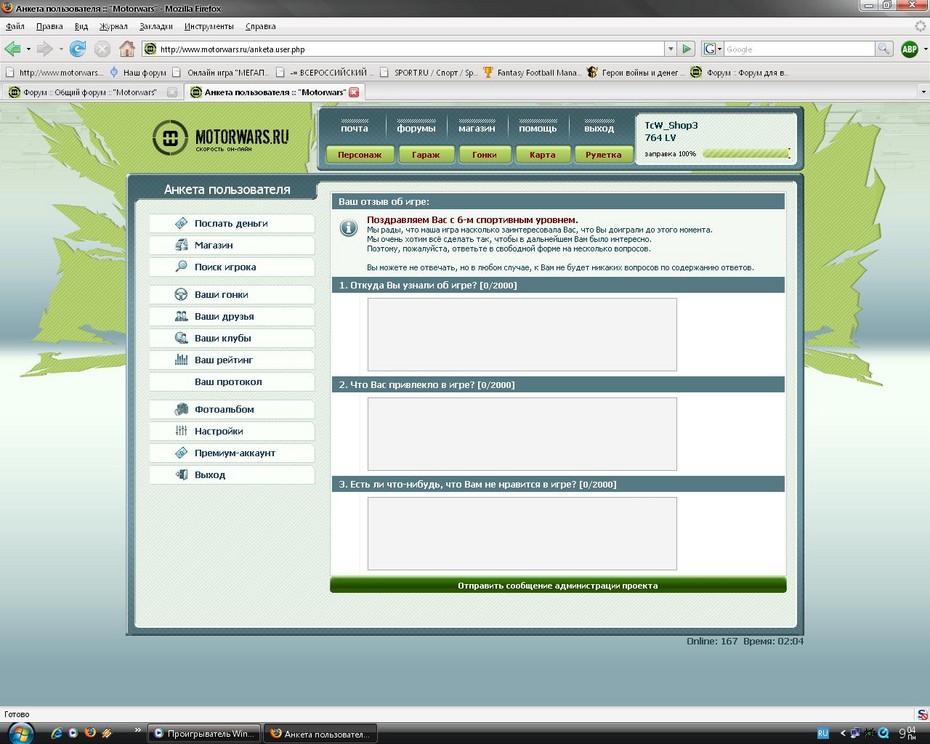Close the Анкета пользователя tab

click(x=354, y=92)
